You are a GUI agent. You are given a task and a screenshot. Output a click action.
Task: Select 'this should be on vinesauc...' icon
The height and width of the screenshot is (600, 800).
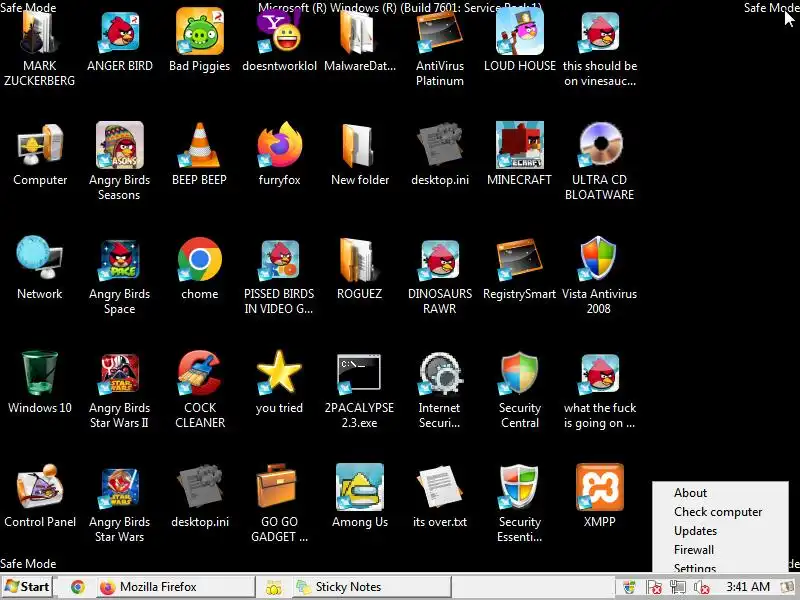(599, 34)
